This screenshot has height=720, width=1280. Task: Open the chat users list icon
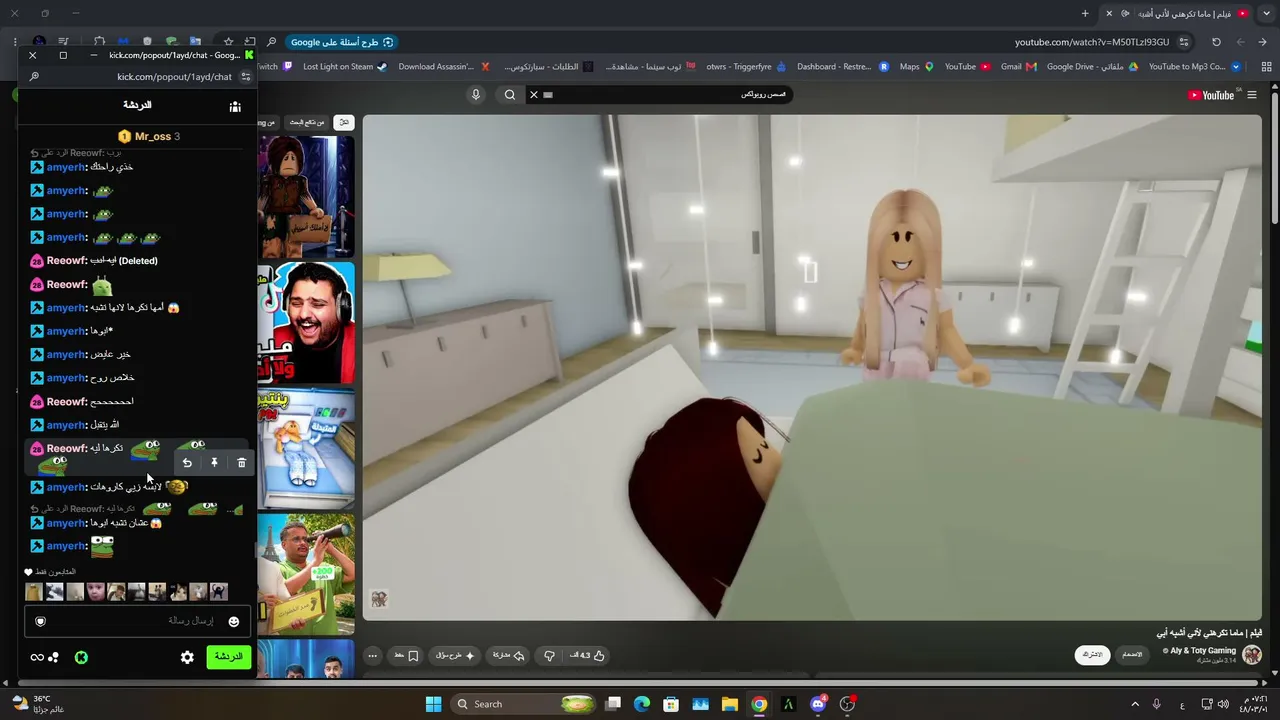[x=235, y=106]
